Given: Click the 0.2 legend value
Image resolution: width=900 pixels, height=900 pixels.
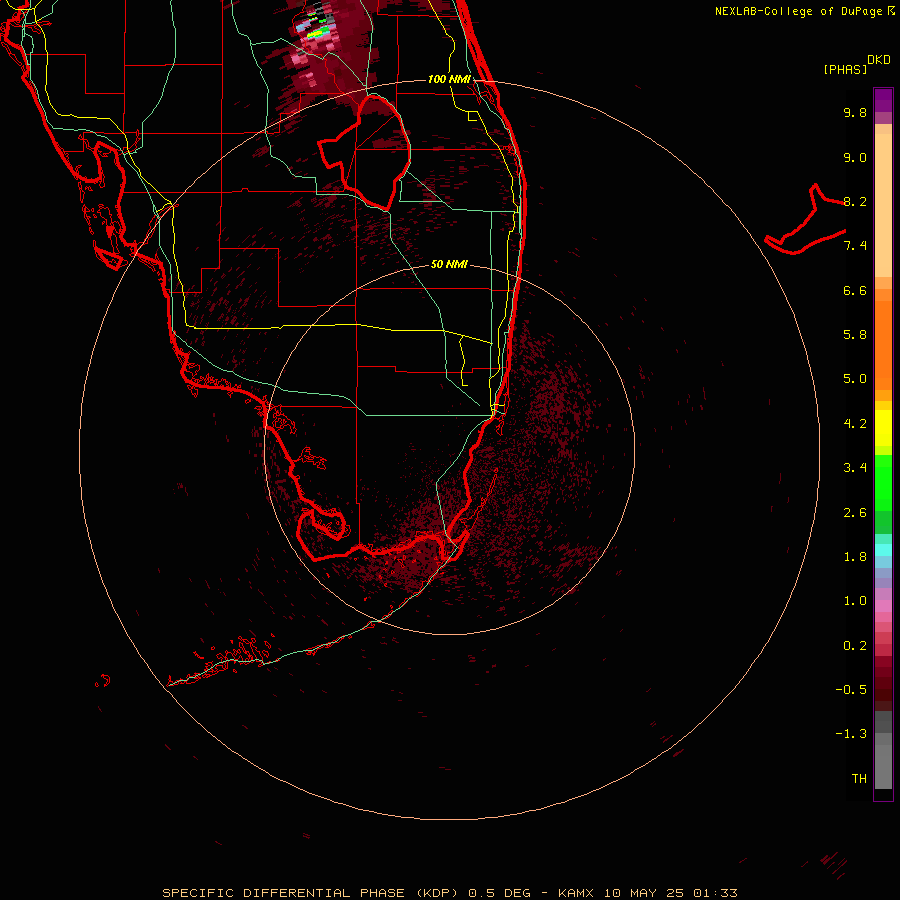Looking at the screenshot, I should click(x=855, y=646).
